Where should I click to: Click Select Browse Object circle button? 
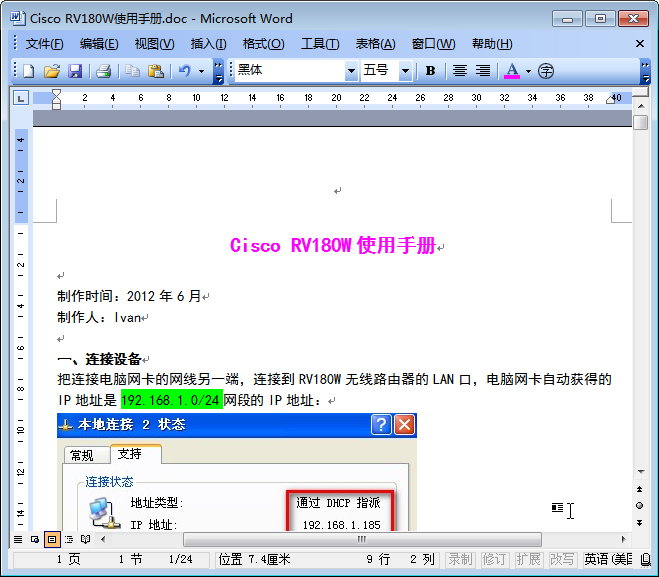point(640,506)
